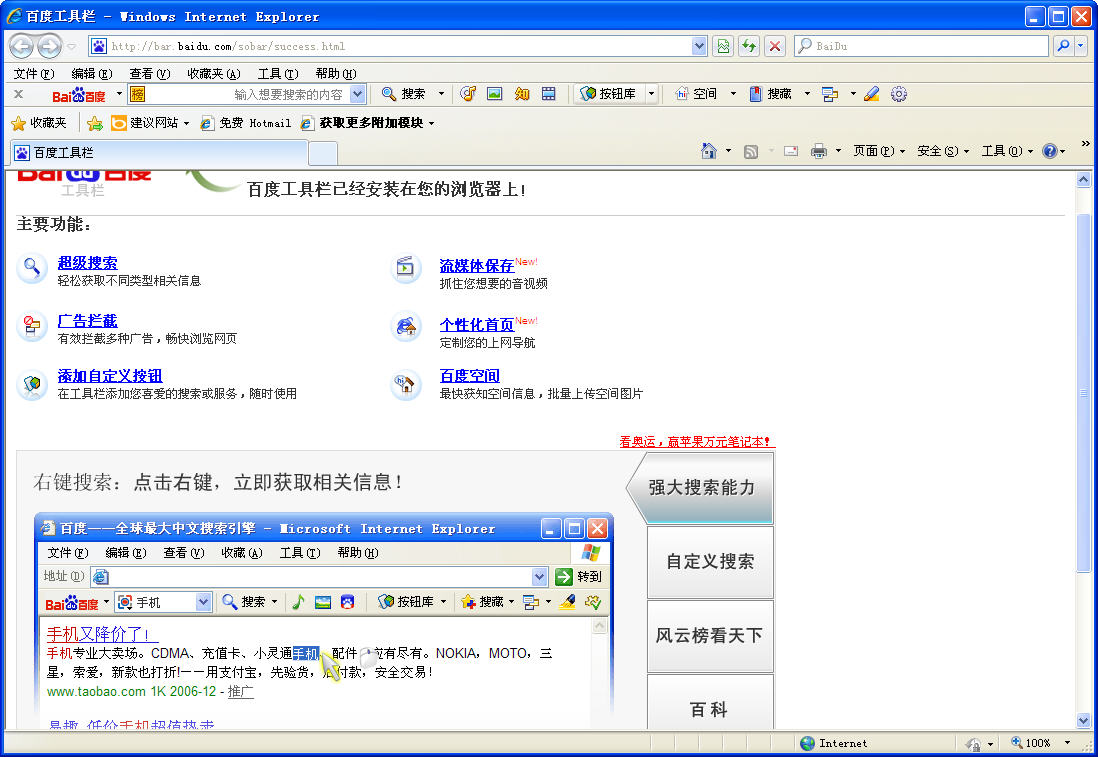The width and height of the screenshot is (1098, 757).
Task: Click the 搜索 magnifier button on Baidu toolbar
Action: (405, 94)
